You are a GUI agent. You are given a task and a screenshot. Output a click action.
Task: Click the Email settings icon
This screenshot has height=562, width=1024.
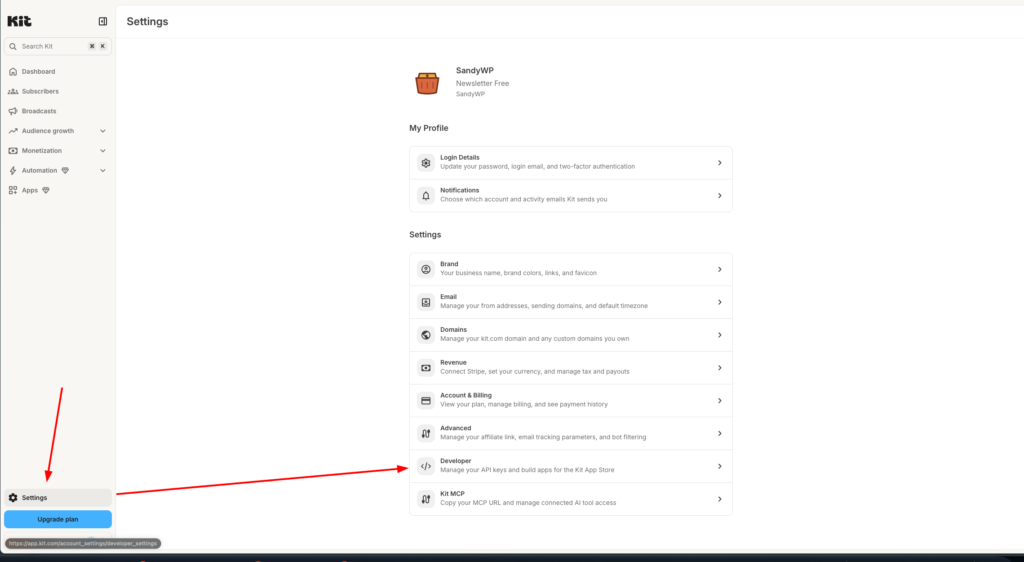(x=426, y=302)
